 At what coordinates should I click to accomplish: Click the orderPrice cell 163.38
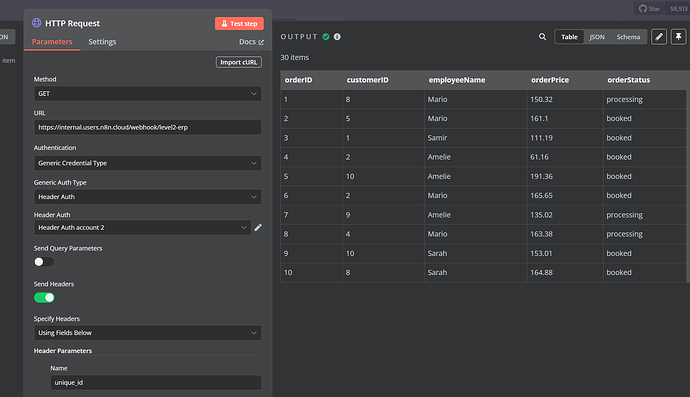click(565, 234)
